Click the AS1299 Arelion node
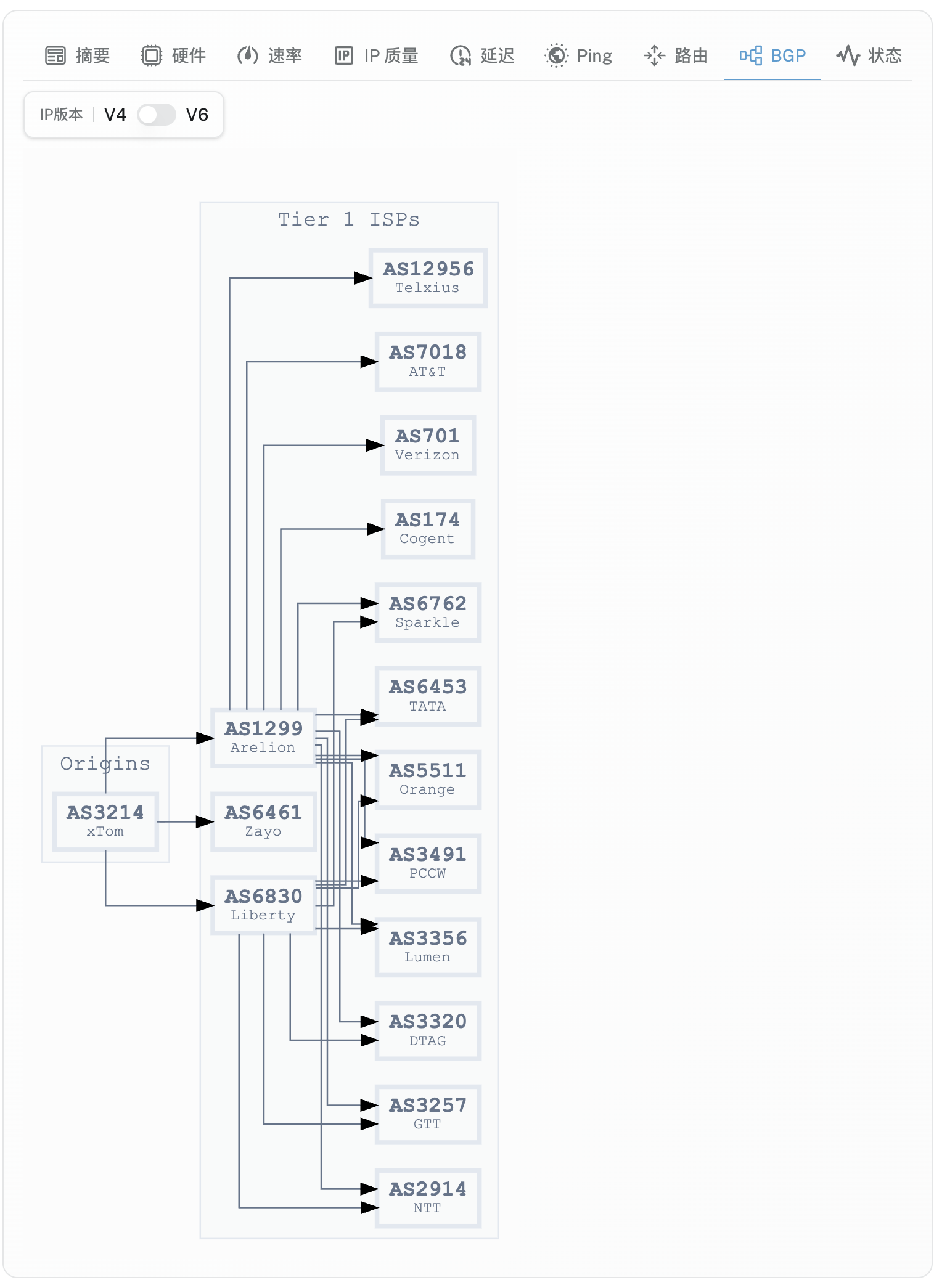Screen dimensions: 942x1288 (x=263, y=737)
